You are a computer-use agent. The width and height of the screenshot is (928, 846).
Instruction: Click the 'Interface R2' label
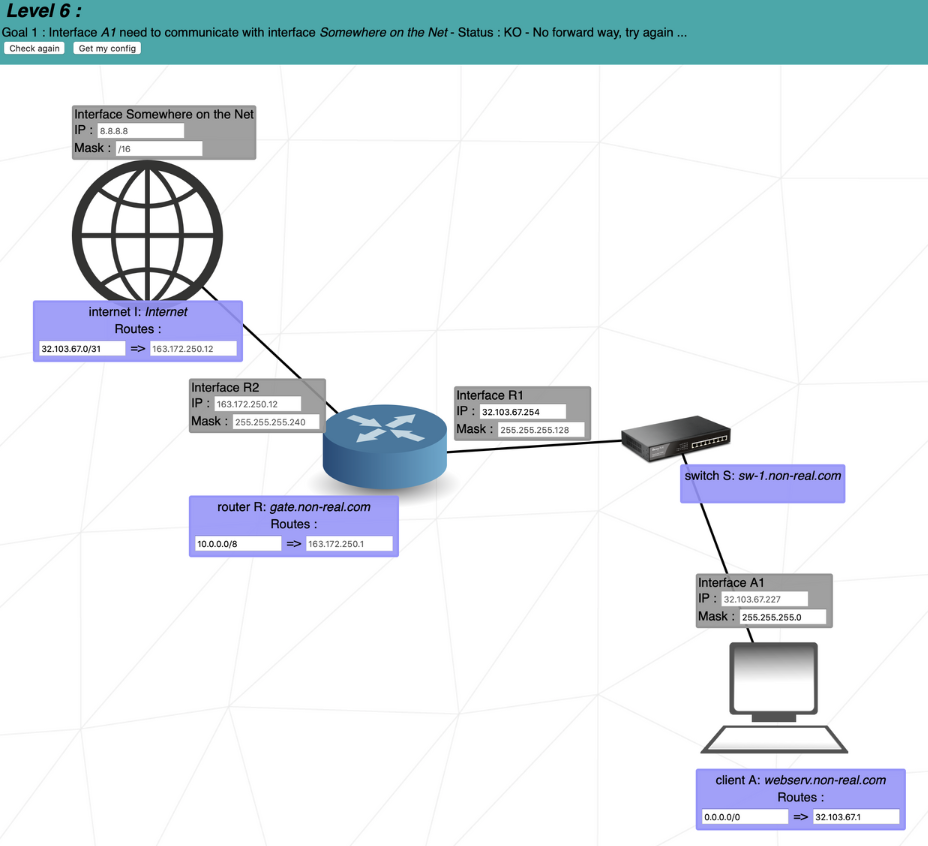(x=225, y=387)
